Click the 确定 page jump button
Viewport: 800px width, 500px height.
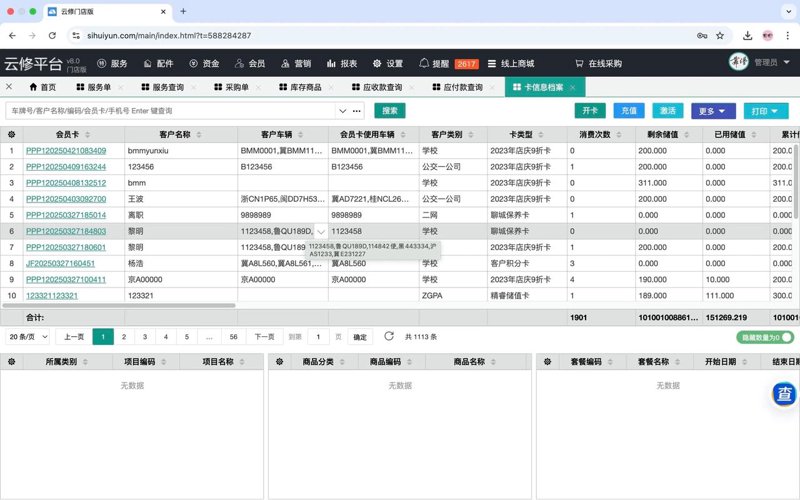point(360,337)
